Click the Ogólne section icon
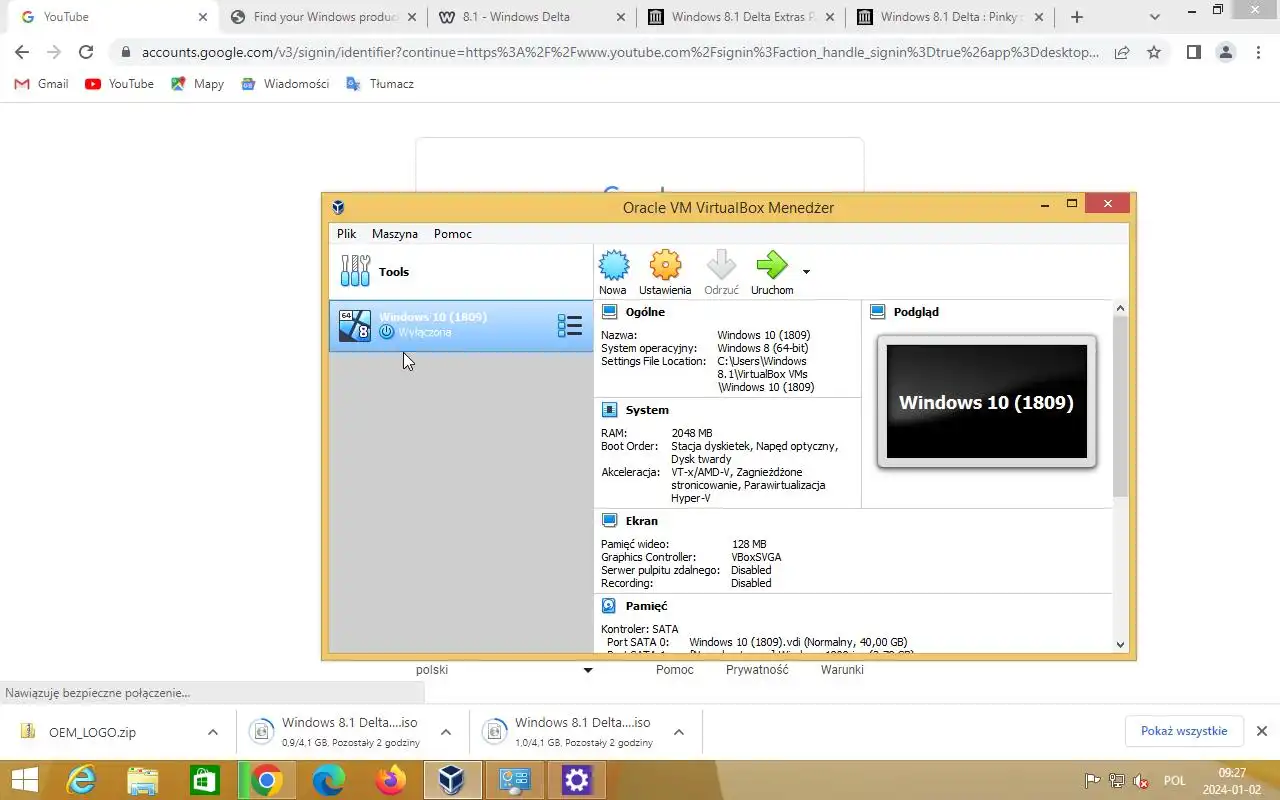Image resolution: width=1280 pixels, height=800 pixels. point(610,312)
